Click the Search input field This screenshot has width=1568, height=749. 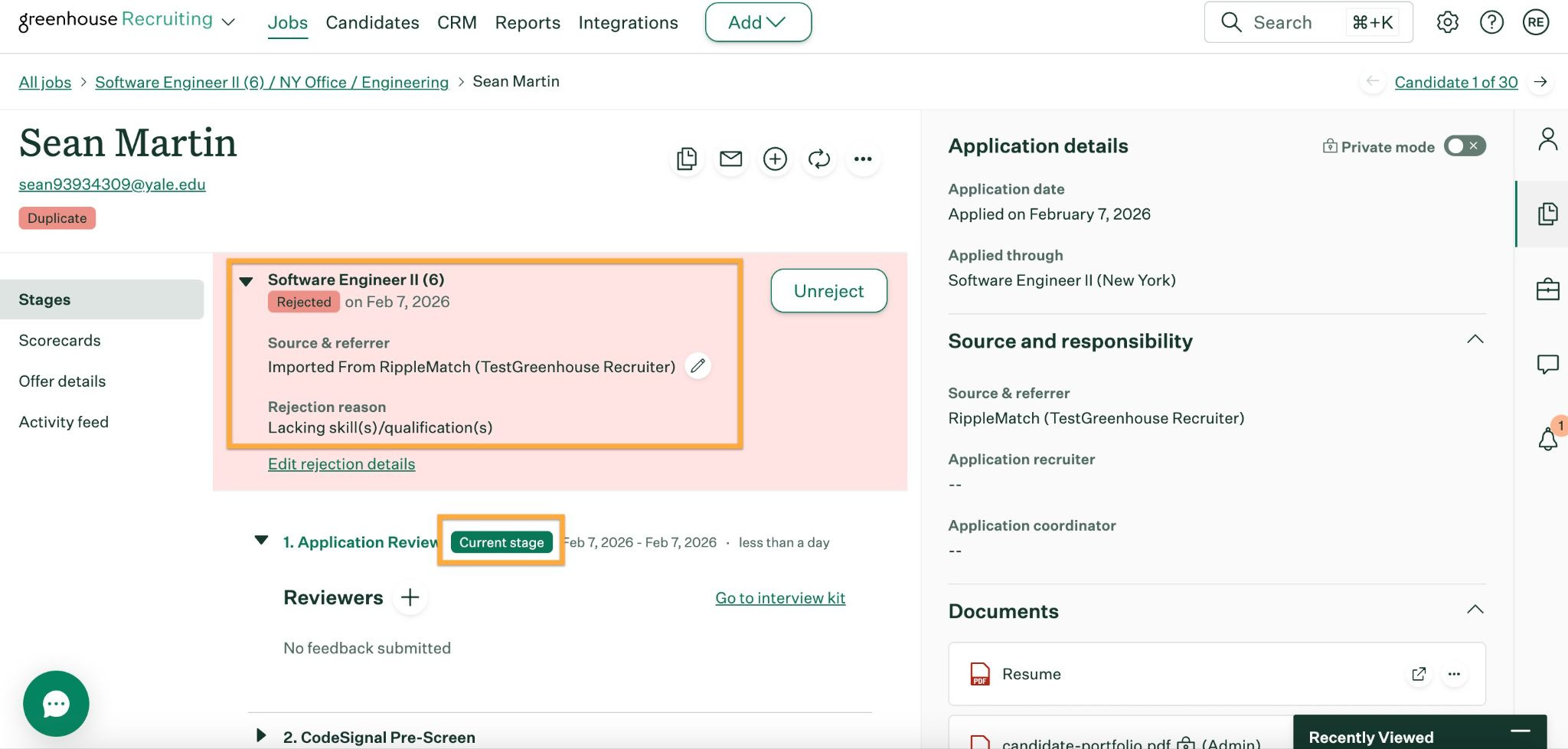tap(1308, 22)
